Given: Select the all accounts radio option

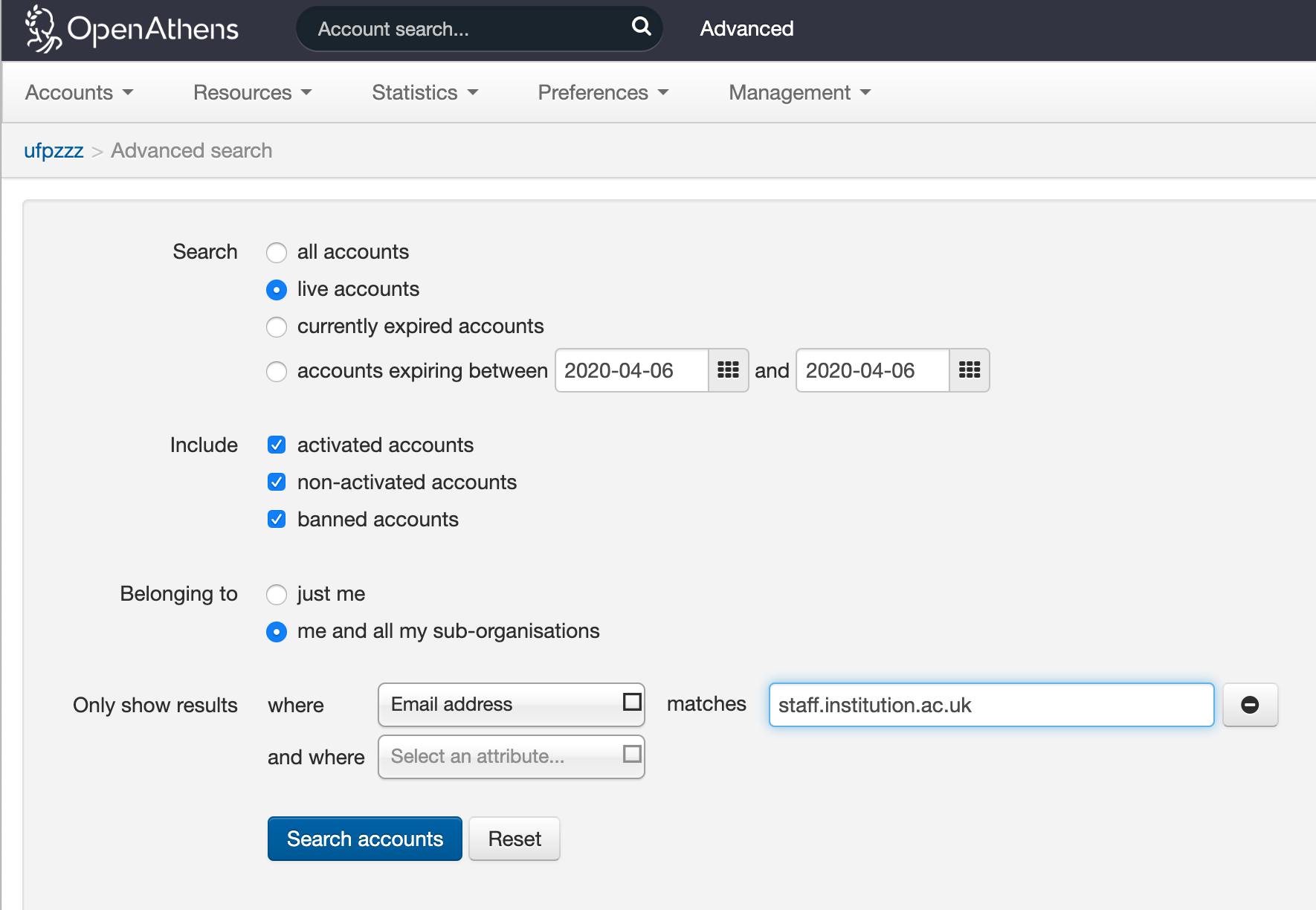Looking at the screenshot, I should tap(277, 253).
